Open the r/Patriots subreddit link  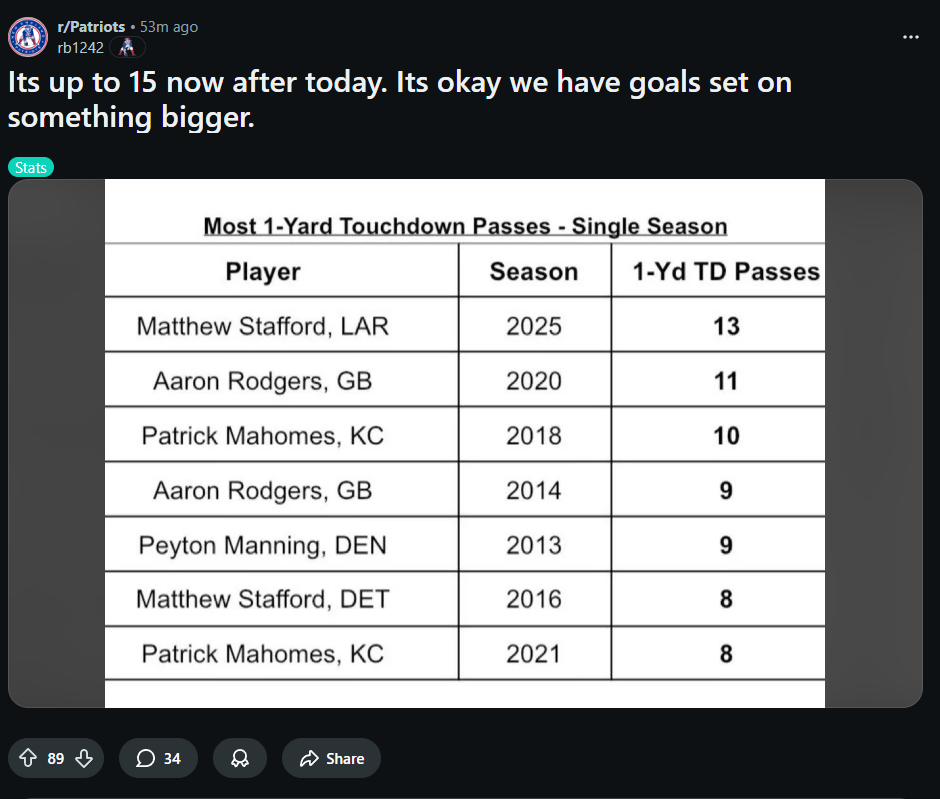point(91,27)
